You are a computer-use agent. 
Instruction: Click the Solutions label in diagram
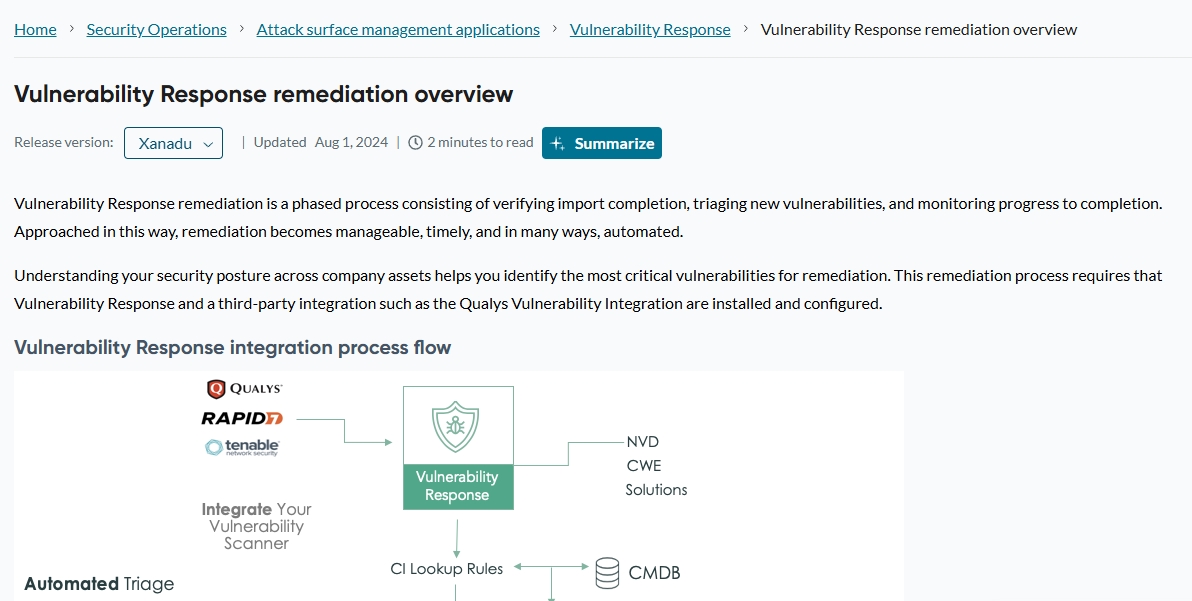pyautogui.click(x=656, y=490)
